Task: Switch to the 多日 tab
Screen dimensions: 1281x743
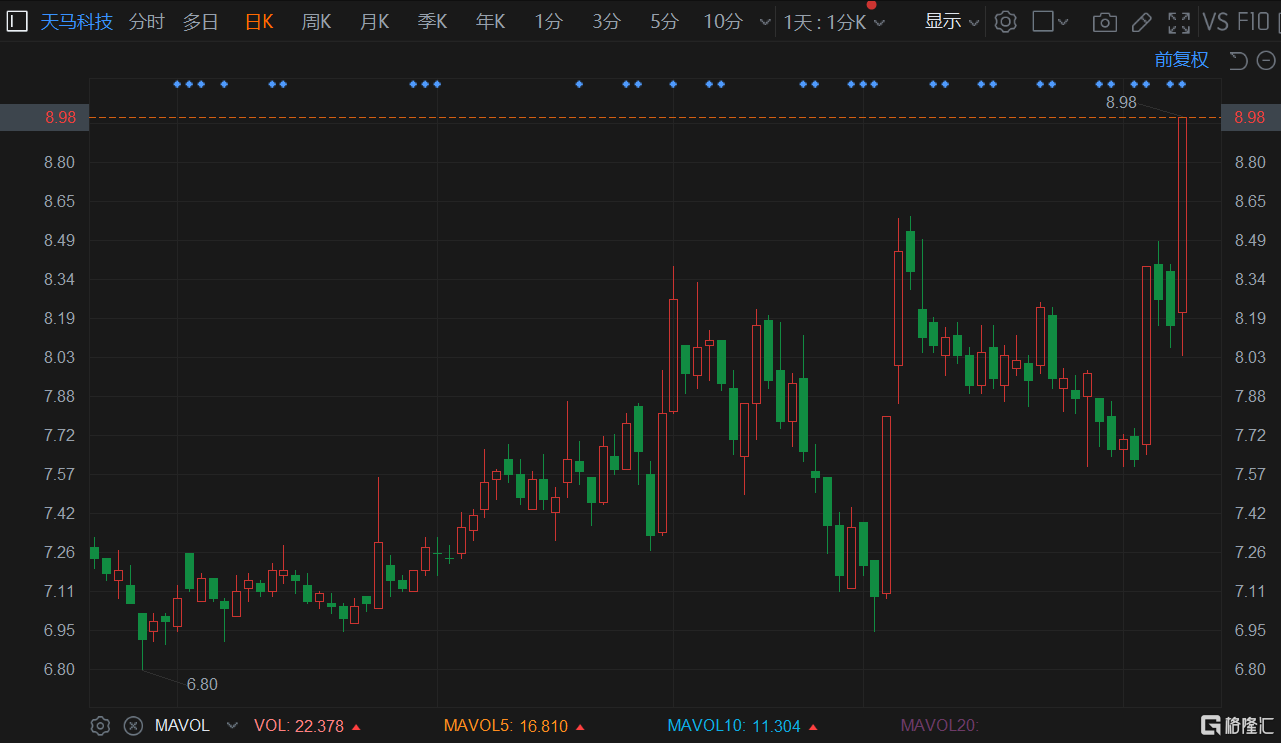Action: tap(200, 21)
